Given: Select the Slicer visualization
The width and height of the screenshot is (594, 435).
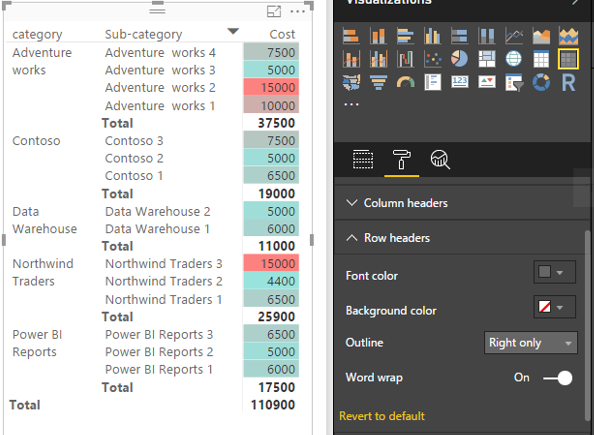Looking at the screenshot, I should pos(514,82).
